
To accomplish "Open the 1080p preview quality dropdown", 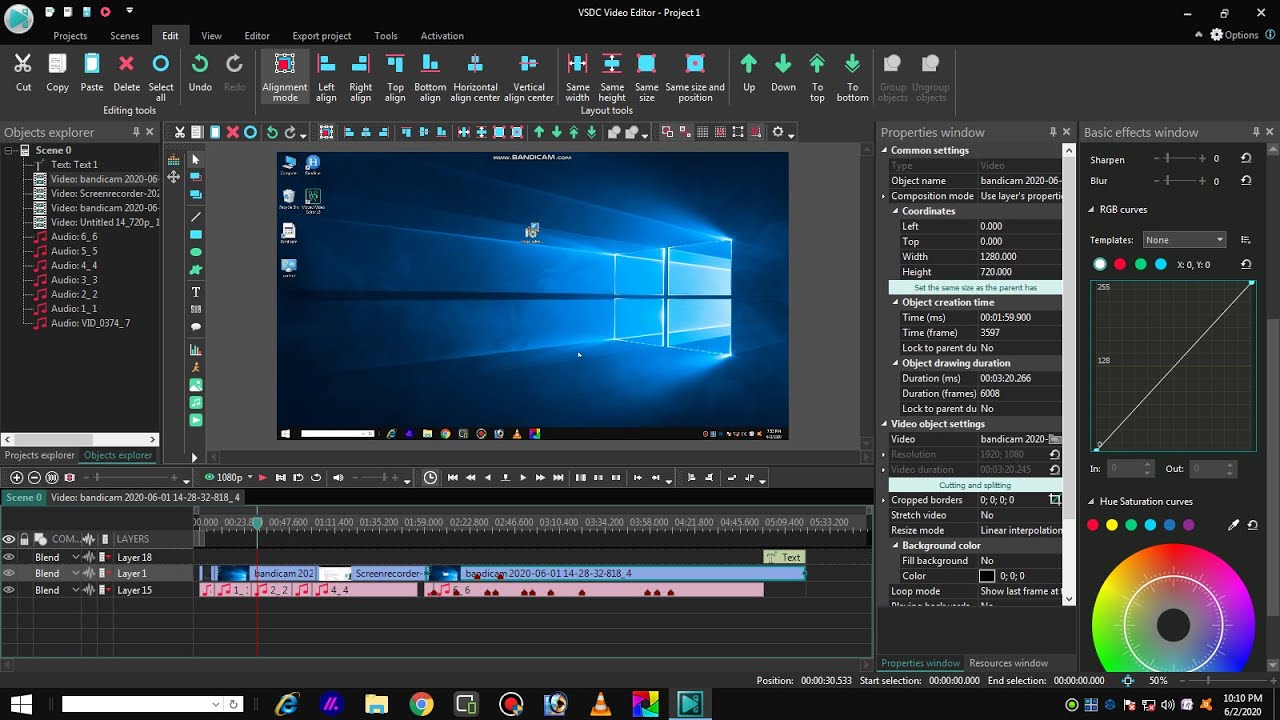I will [x=229, y=477].
